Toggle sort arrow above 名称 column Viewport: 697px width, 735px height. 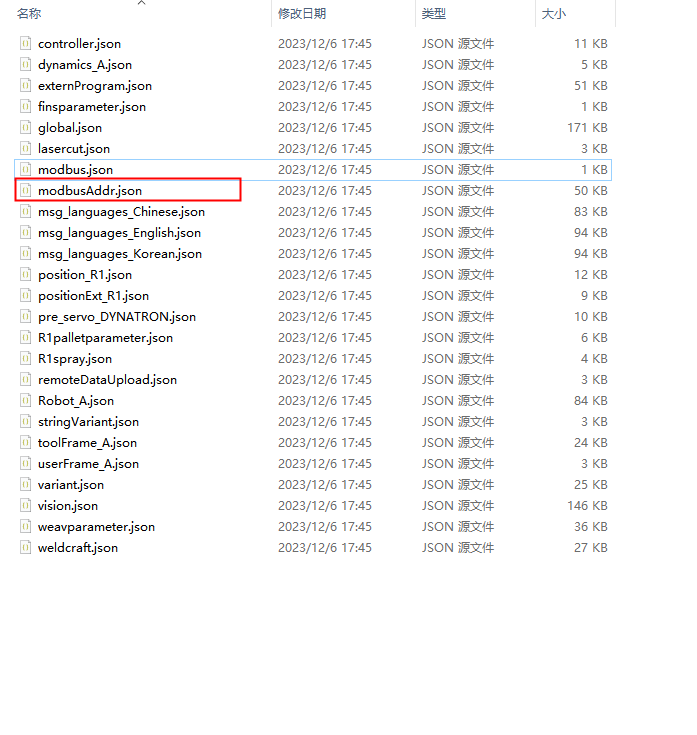[141, 3]
